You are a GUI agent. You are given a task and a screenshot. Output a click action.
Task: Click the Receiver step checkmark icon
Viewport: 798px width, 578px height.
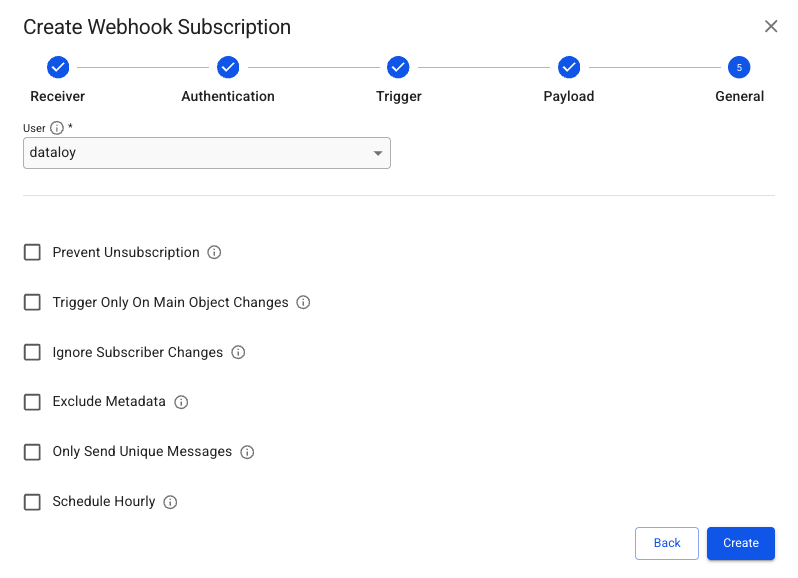click(58, 68)
